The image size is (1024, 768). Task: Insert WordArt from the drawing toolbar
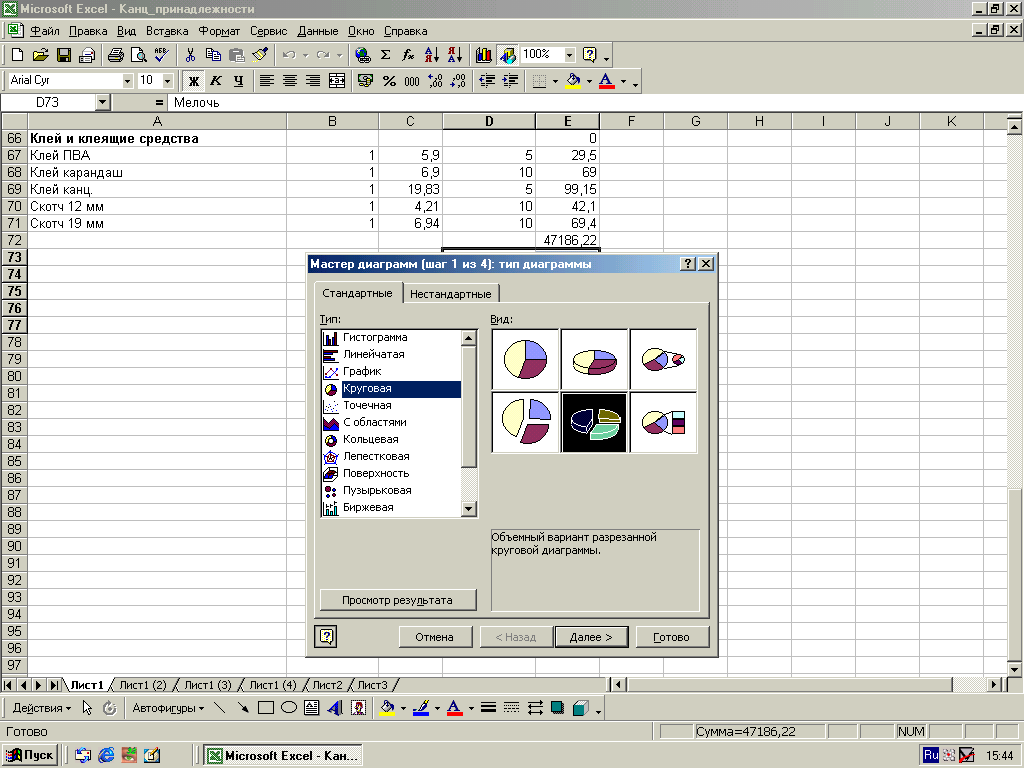pos(335,708)
